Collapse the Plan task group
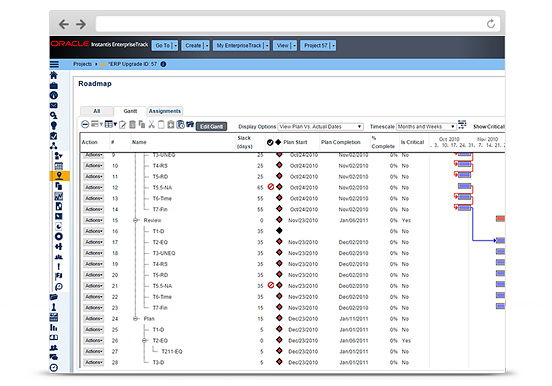The image size is (552, 386). point(136,319)
